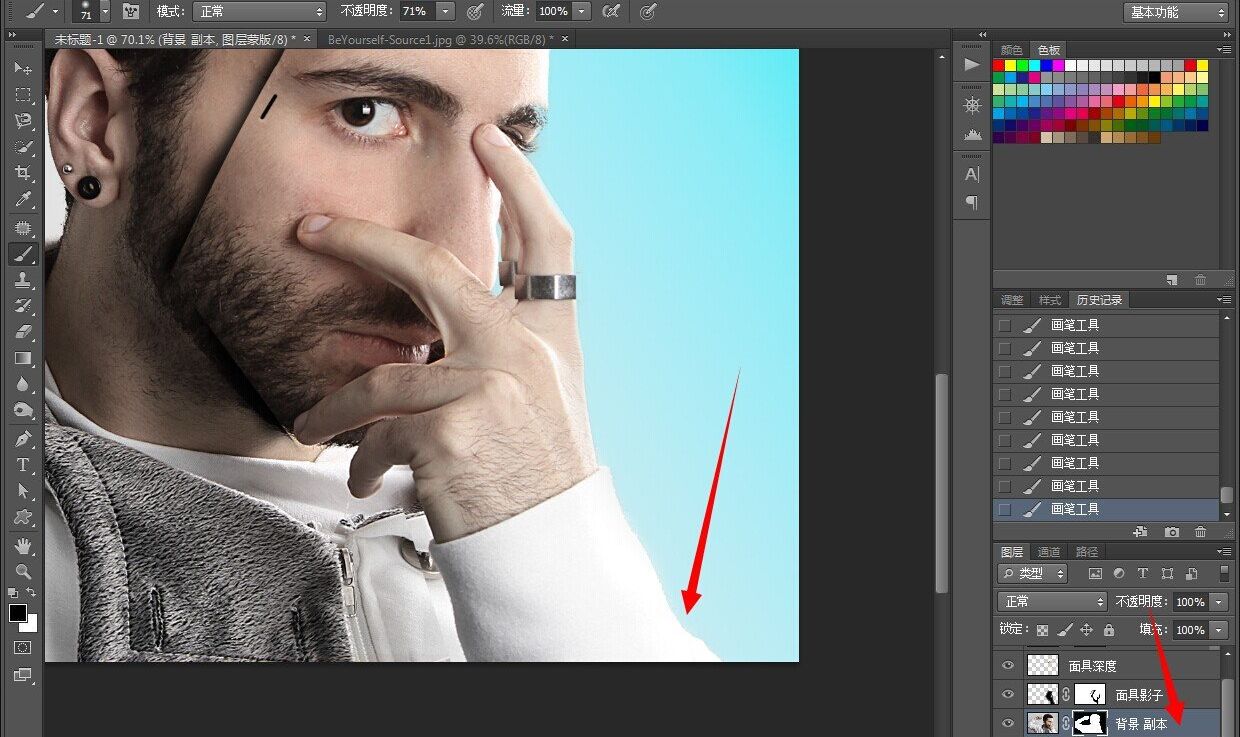The height and width of the screenshot is (737, 1240).
Task: Select the Pen tool
Action: pos(23,439)
